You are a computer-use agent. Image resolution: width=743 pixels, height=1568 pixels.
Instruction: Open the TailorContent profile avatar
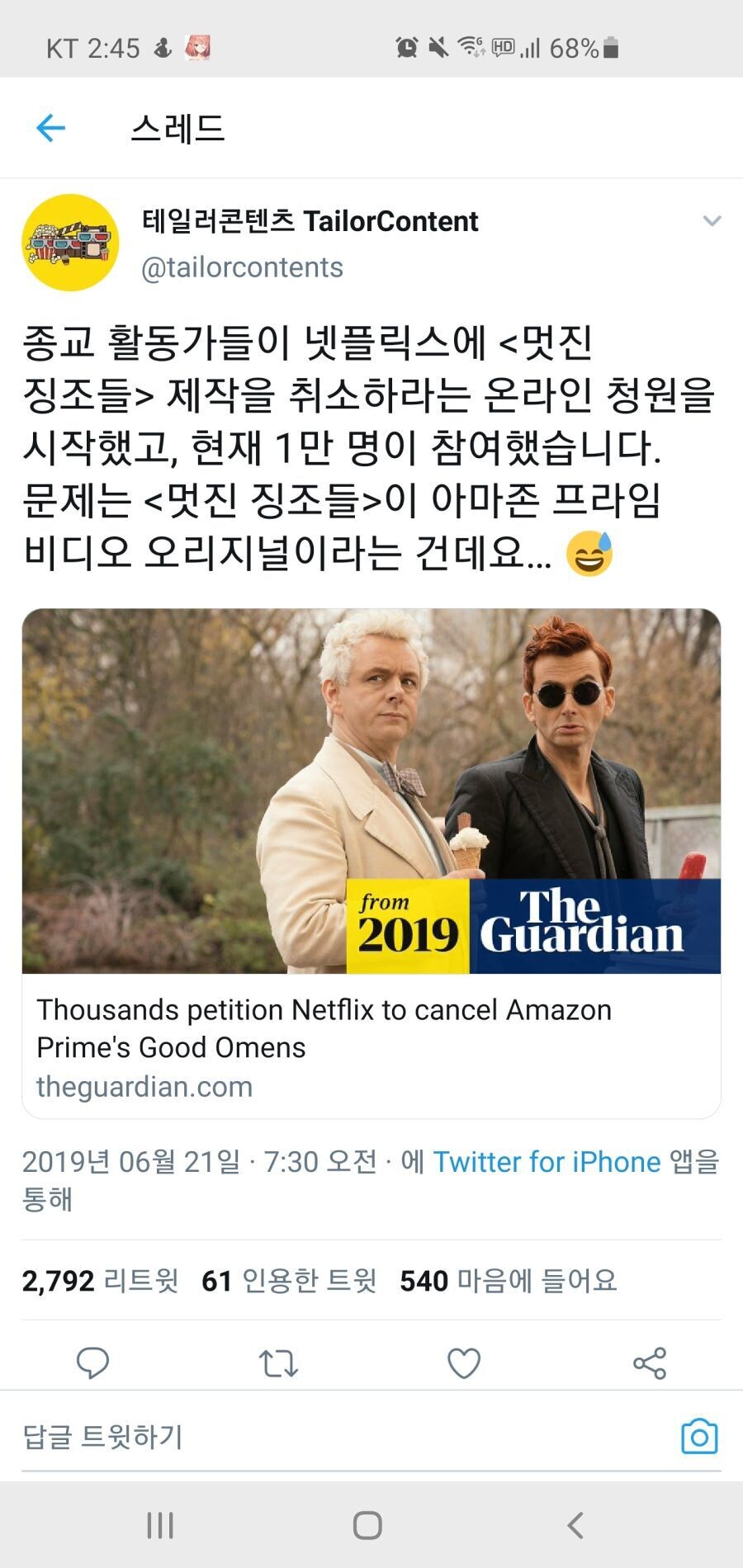(70, 243)
